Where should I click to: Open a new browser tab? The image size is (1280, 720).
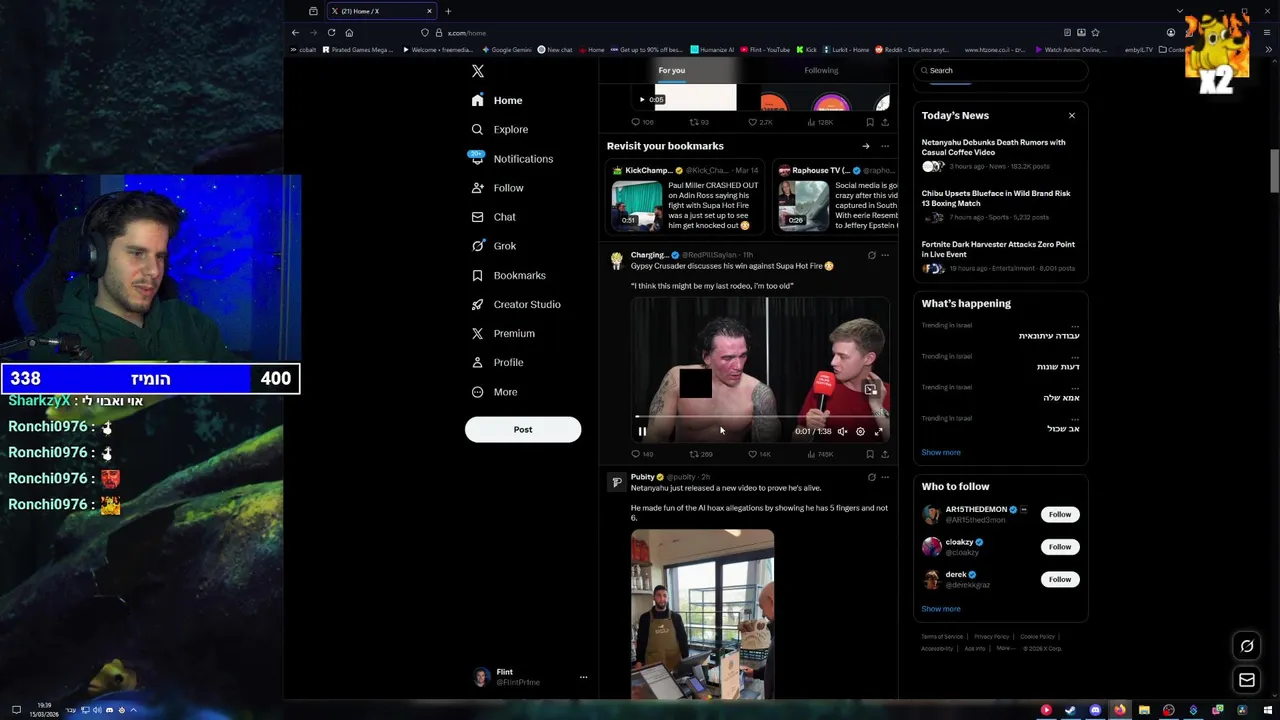pyautogui.click(x=448, y=11)
